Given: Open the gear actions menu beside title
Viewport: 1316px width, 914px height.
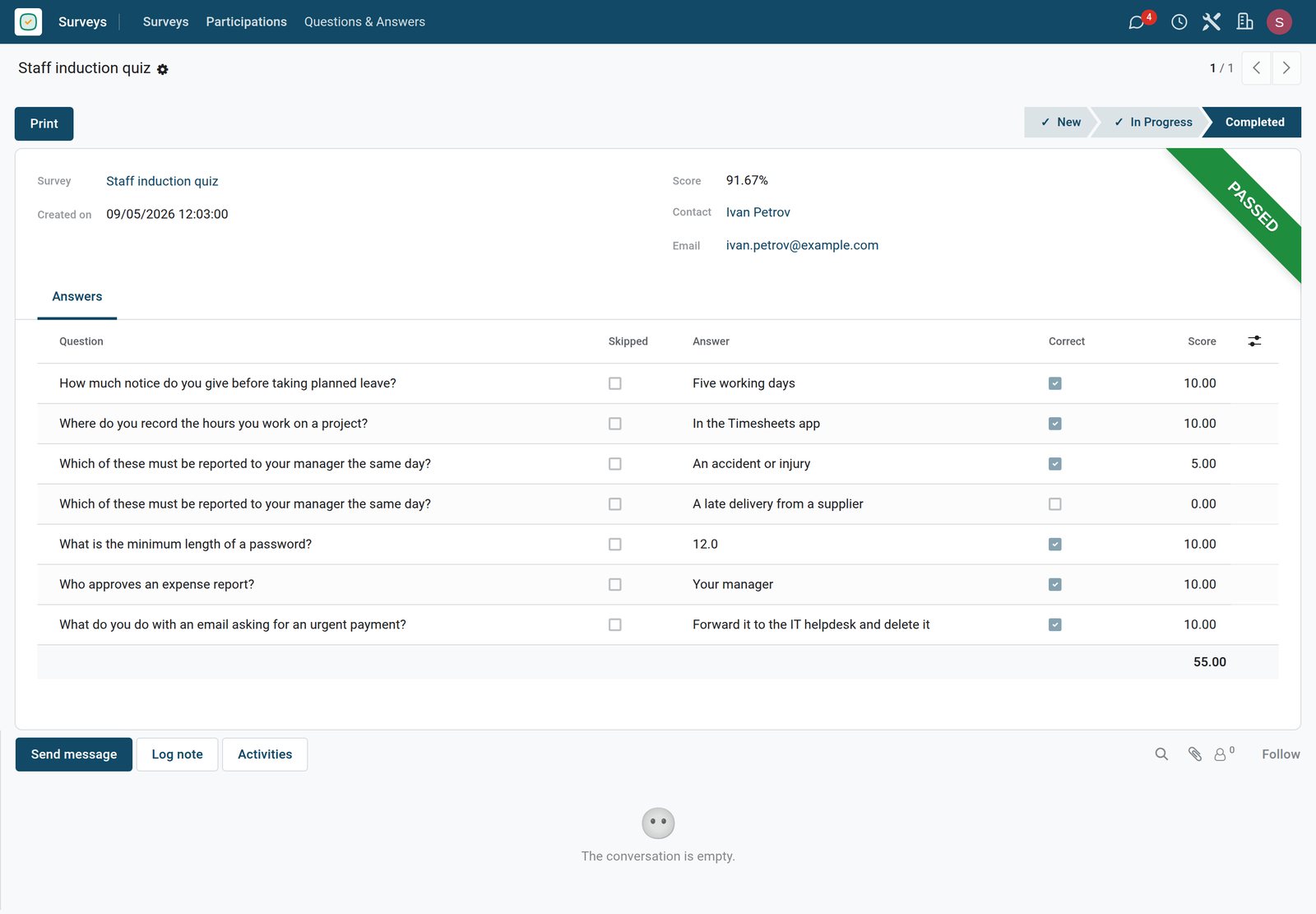Looking at the screenshot, I should click(163, 69).
